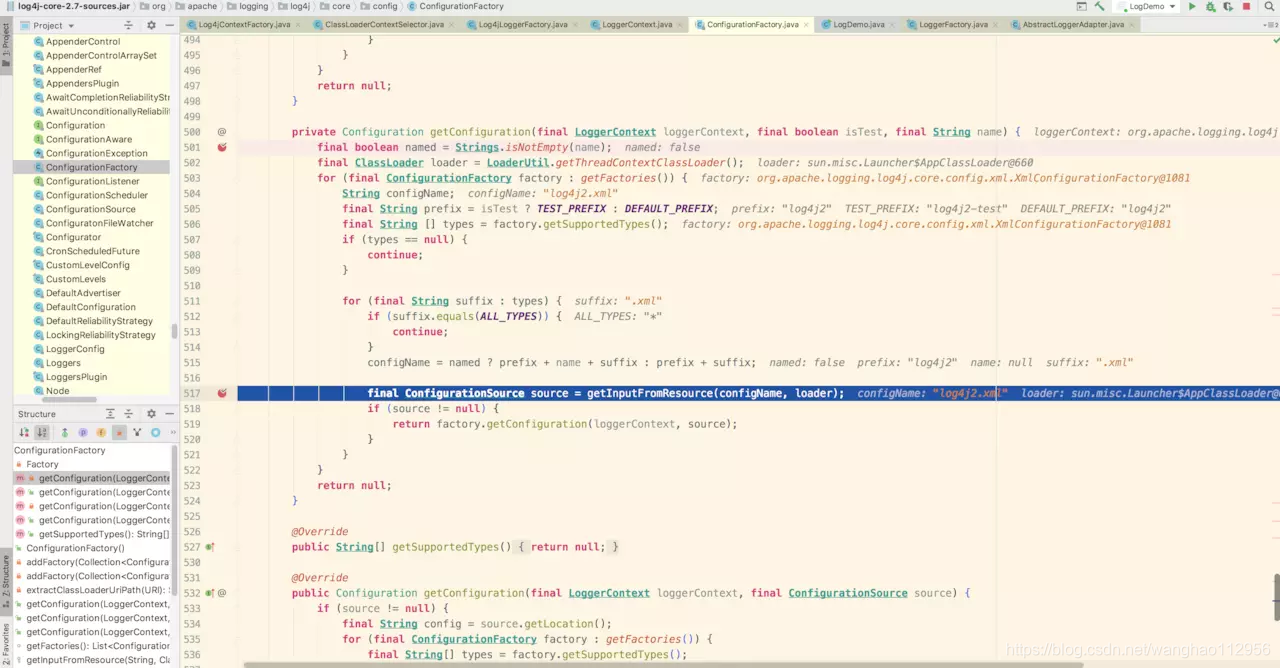Select LoggerConfig in Project tree
The width and height of the screenshot is (1280, 668).
75,349
